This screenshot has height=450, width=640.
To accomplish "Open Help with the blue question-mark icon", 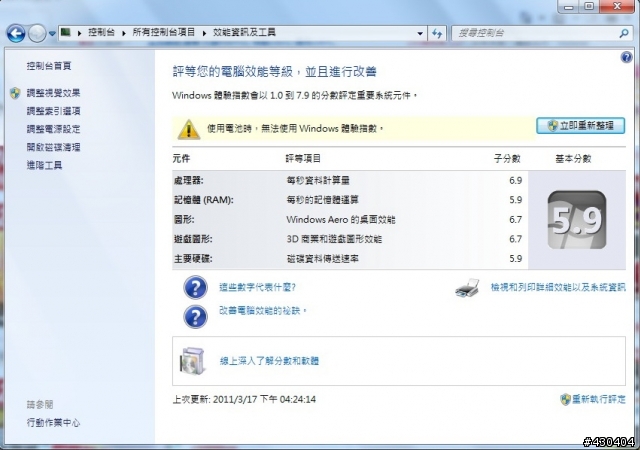I will tap(627, 58).
